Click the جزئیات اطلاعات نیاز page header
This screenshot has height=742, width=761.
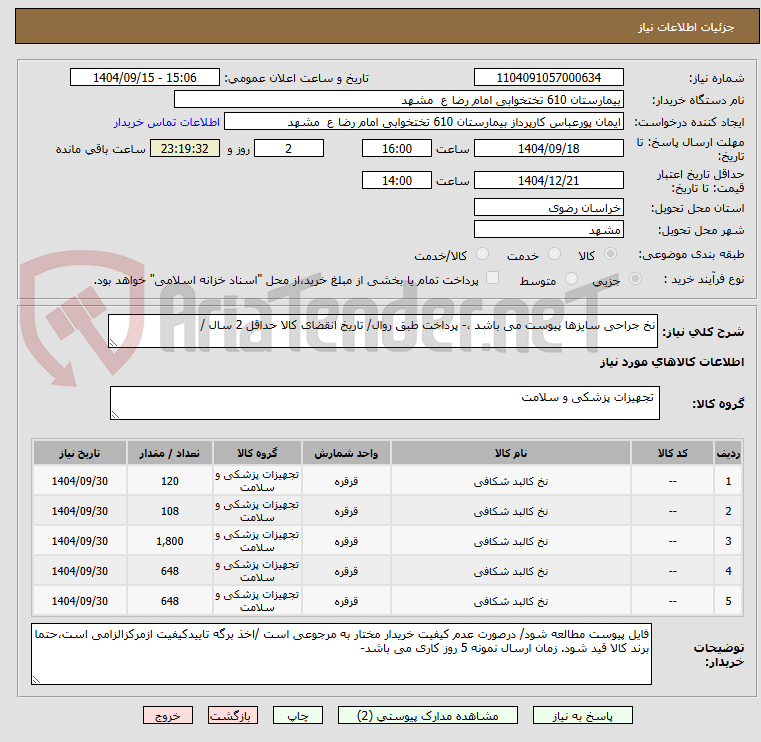pyautogui.click(x=686, y=27)
